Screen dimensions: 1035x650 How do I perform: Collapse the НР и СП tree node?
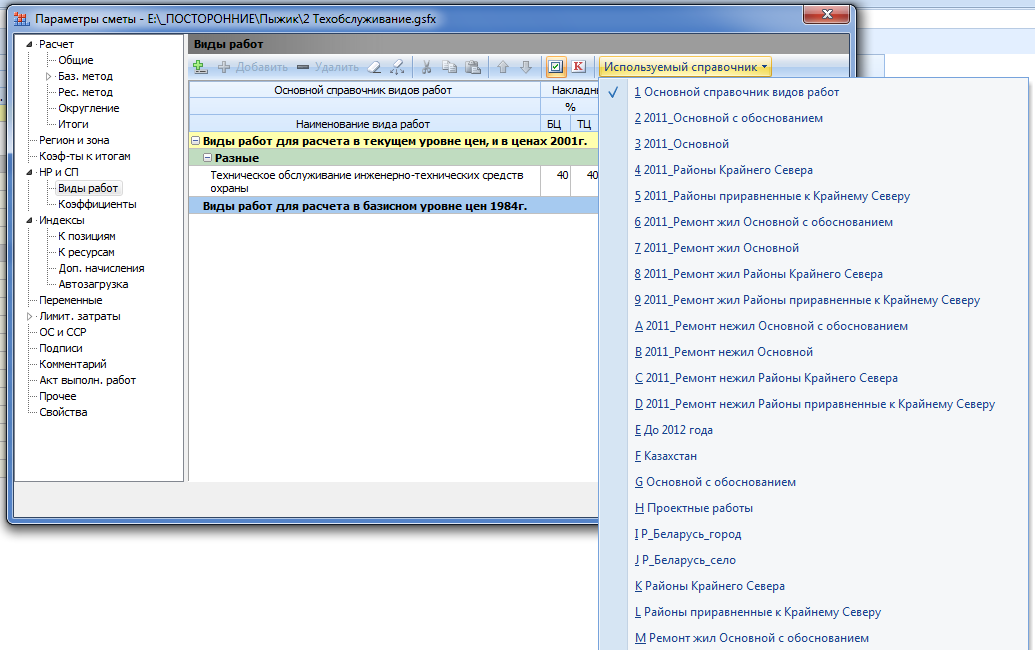click(29, 172)
